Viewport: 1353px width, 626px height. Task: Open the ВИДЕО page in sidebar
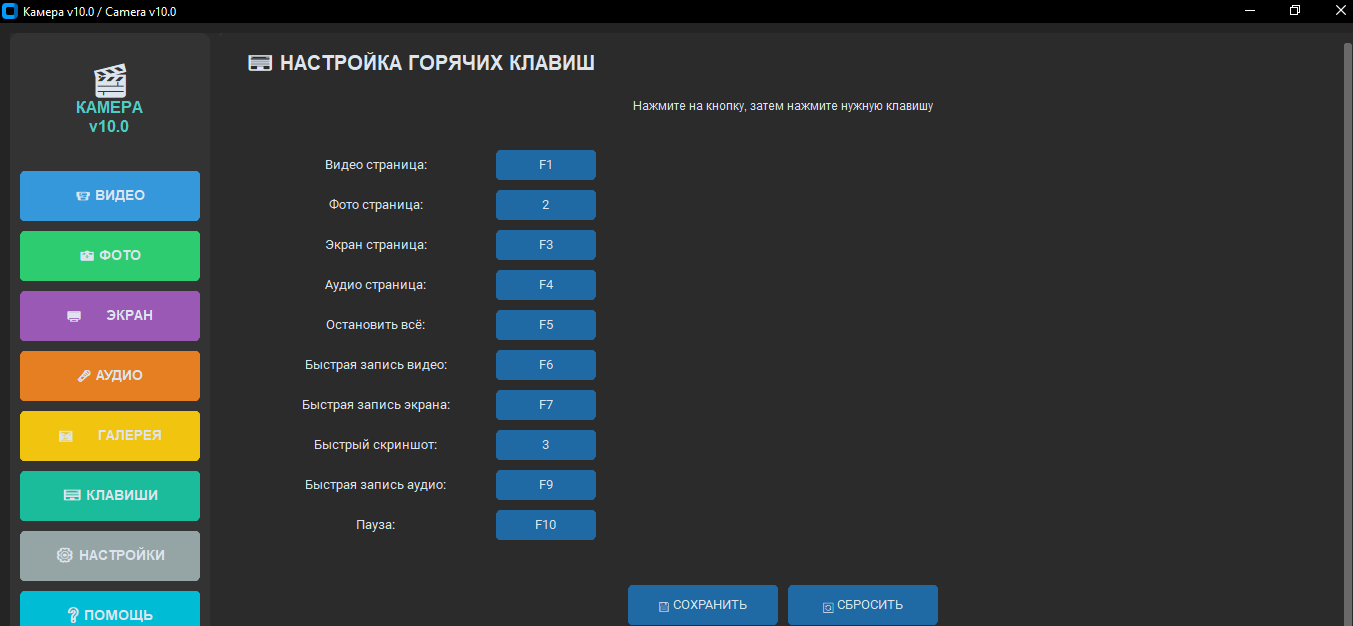[110, 196]
